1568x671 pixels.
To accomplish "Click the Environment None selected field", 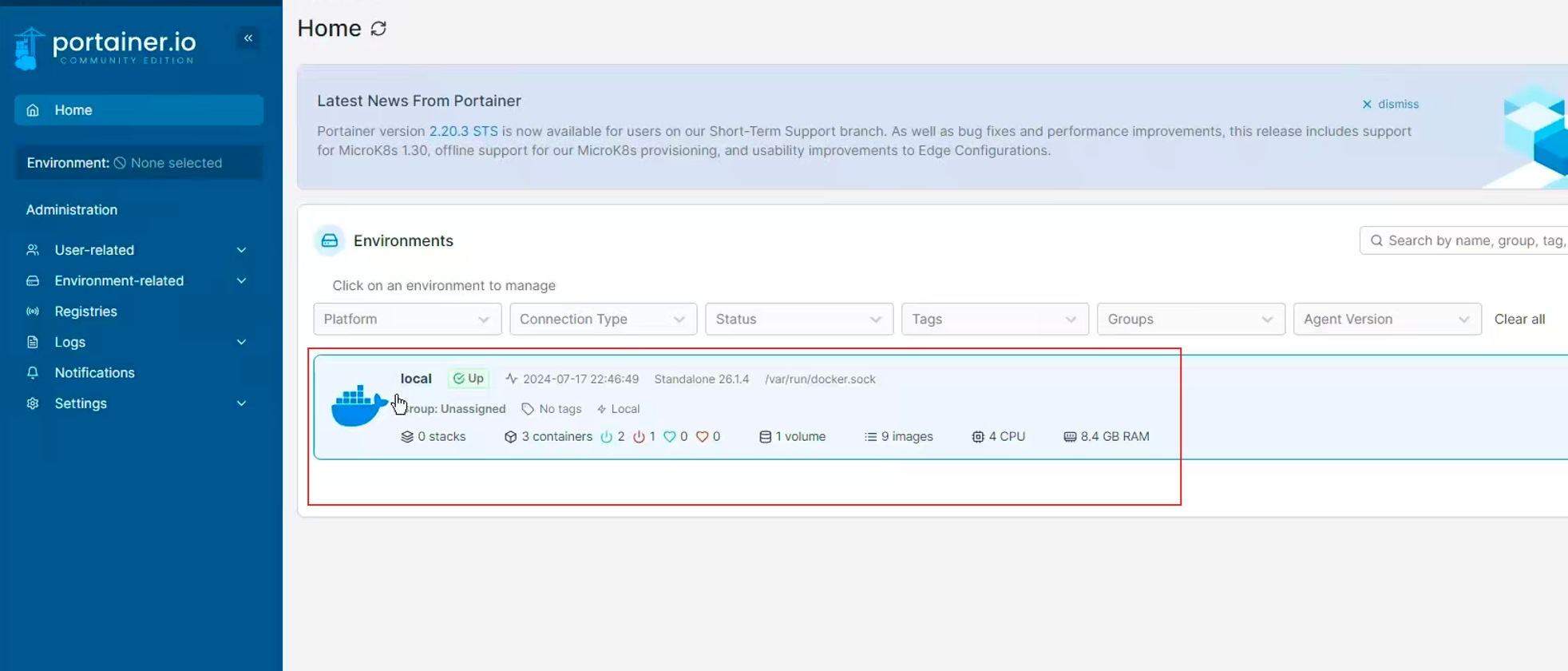I will point(139,163).
